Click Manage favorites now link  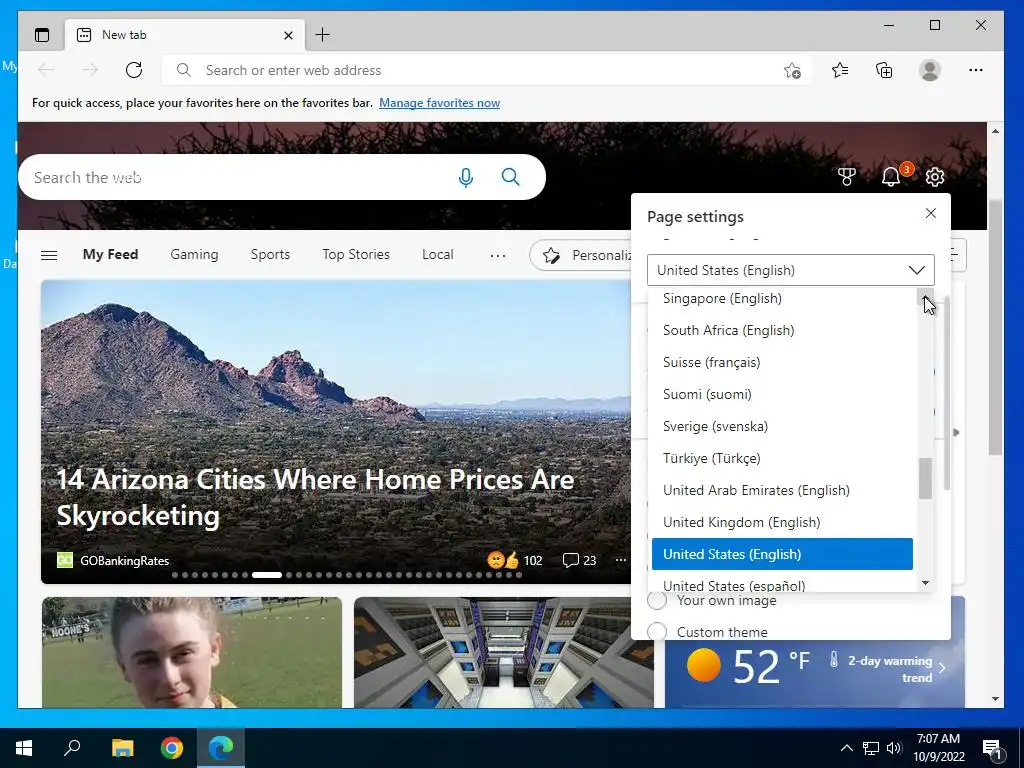(x=440, y=103)
